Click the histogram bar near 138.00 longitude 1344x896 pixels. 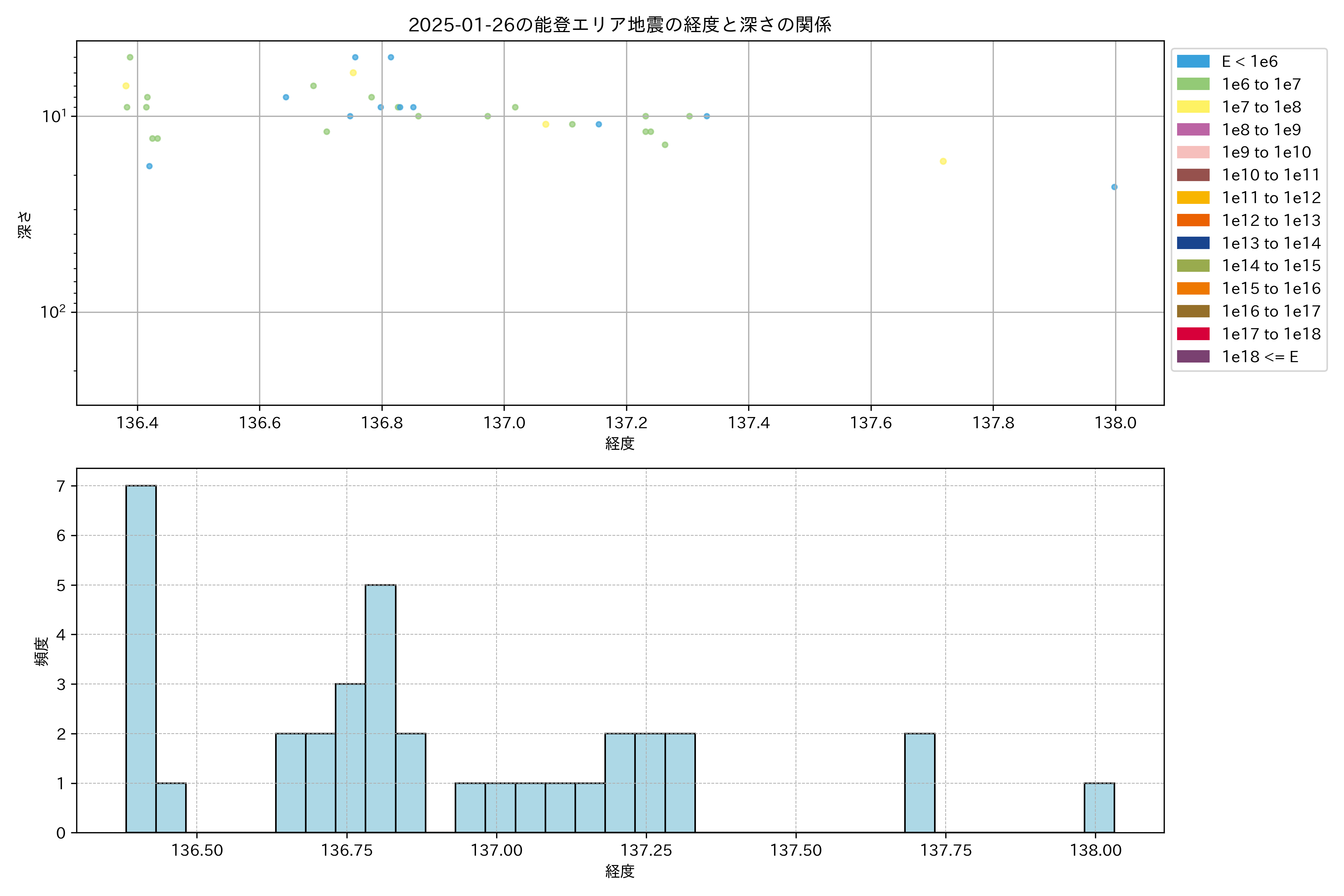[x=1099, y=808]
